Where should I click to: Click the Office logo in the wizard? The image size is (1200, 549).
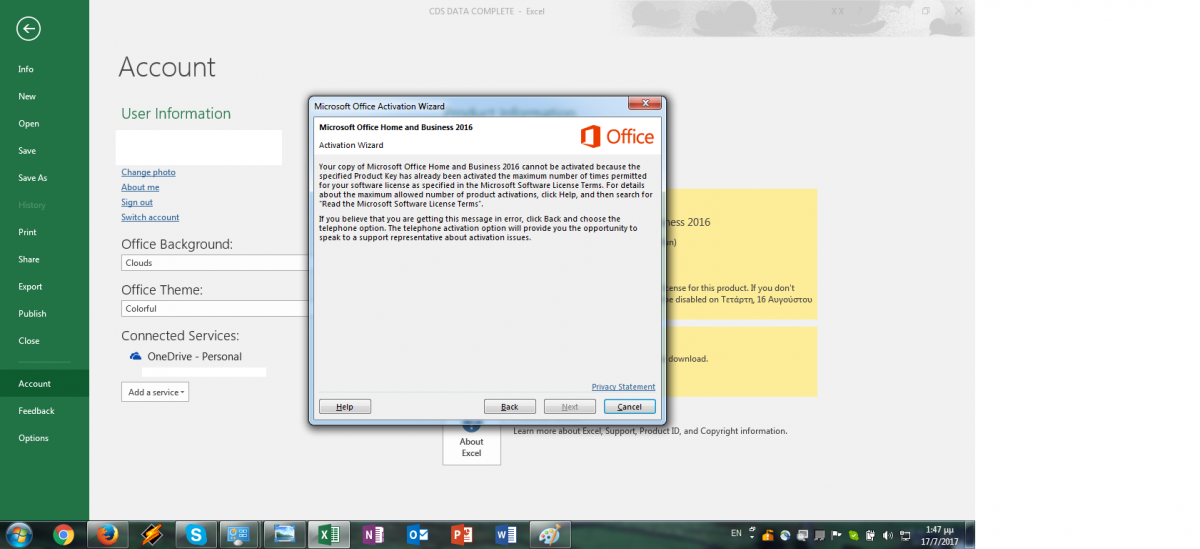[x=617, y=137]
